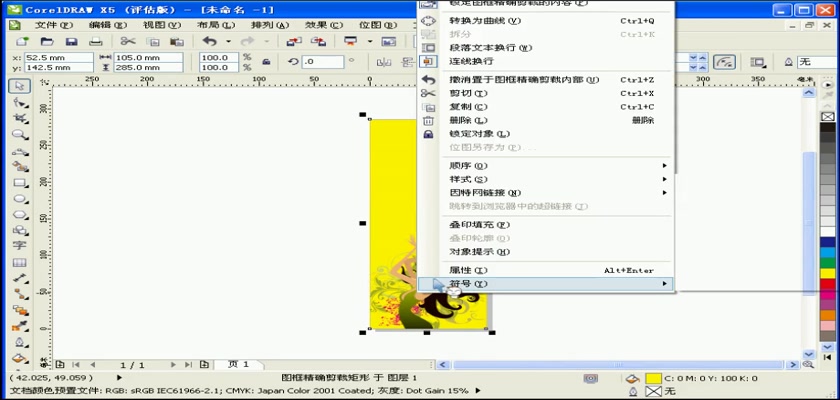Screen dimensions: 840x400
Task: Switch to the 页 1 page tab
Action: (x=238, y=365)
